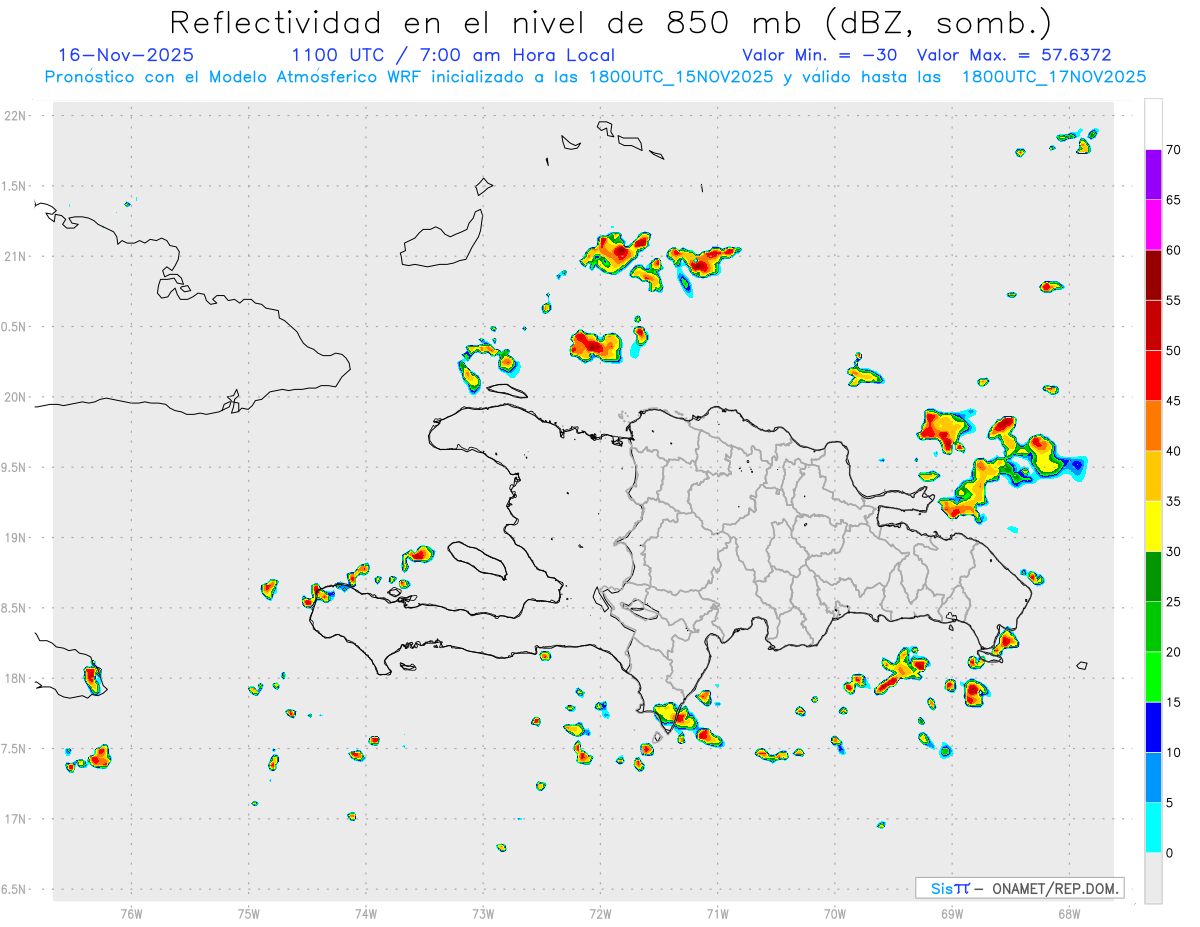Click the '70' tick label on colorbar
The width and height of the screenshot is (1200, 927).
tap(1174, 150)
